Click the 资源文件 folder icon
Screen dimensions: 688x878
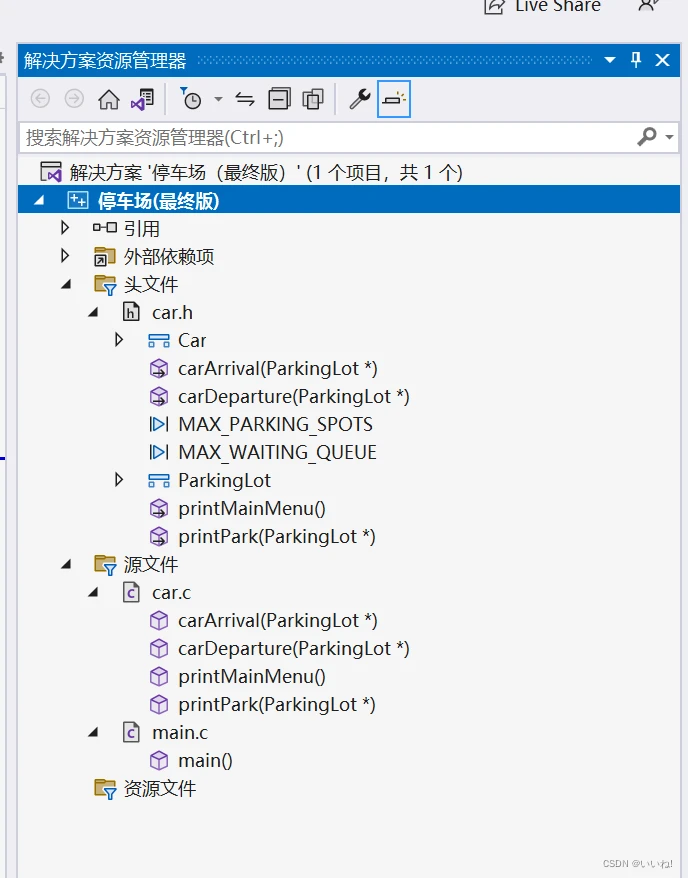pos(105,788)
